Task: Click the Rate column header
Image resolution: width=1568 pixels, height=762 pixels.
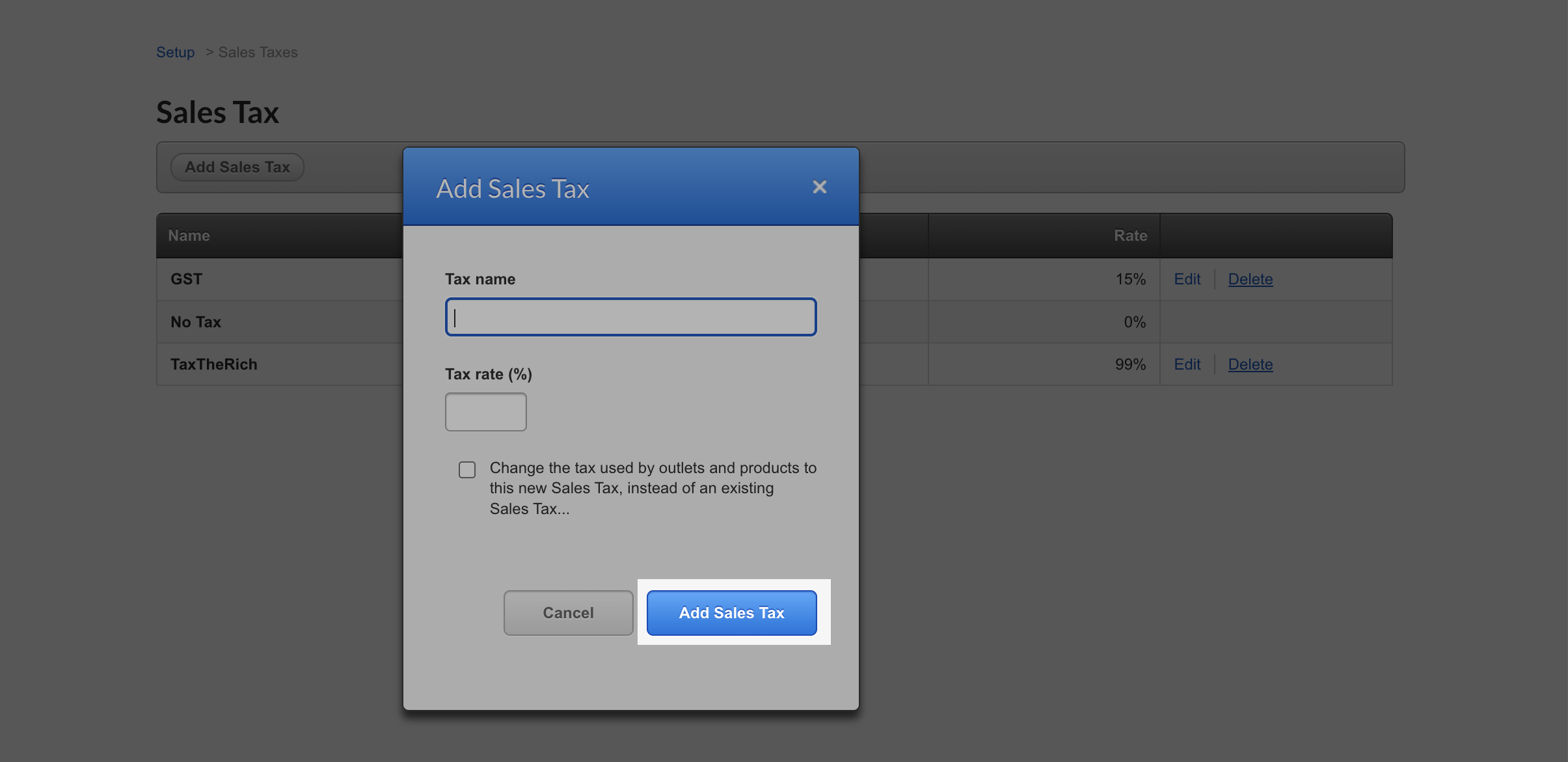Action: (1130, 236)
